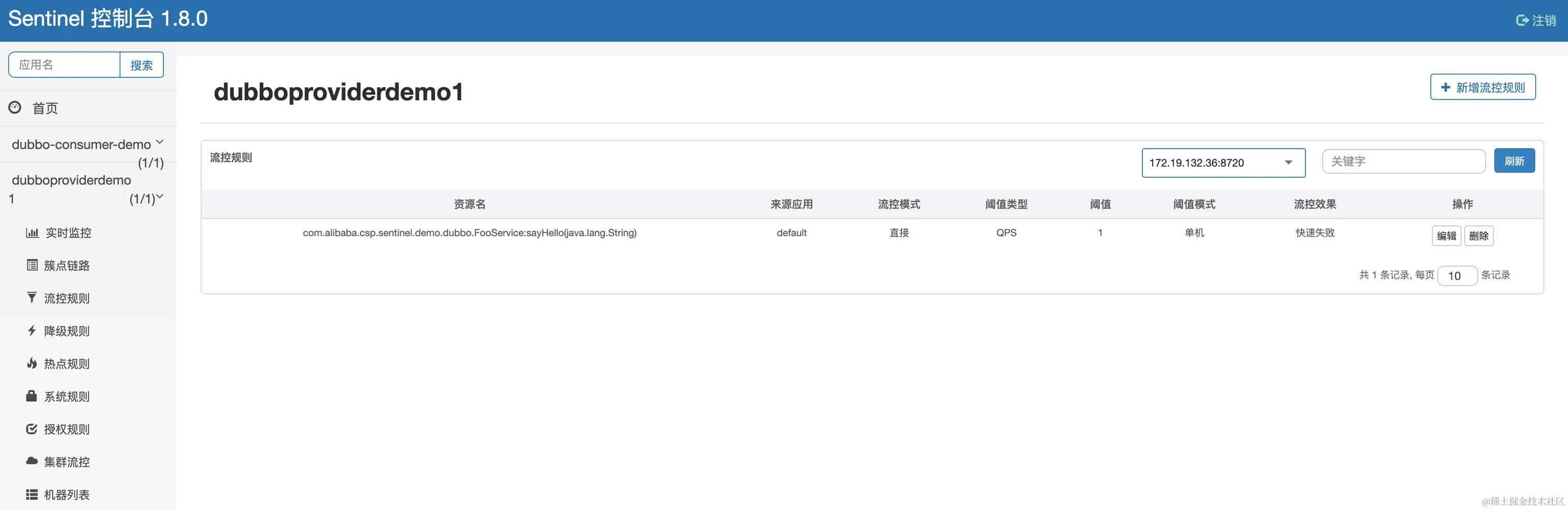
Task: Click the plus icon on 新增流控规则
Action: coord(1446,87)
